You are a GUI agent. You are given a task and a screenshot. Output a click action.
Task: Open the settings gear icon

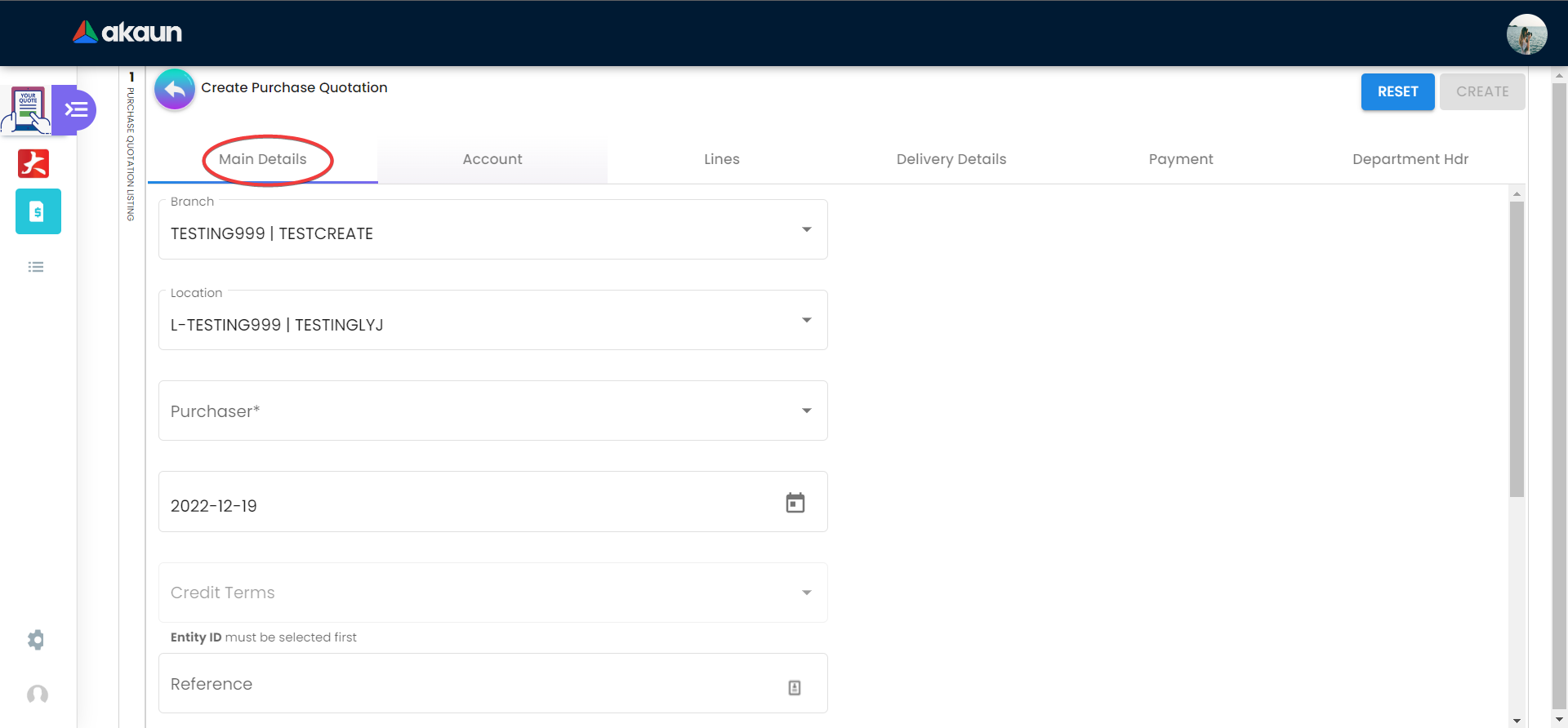click(36, 640)
